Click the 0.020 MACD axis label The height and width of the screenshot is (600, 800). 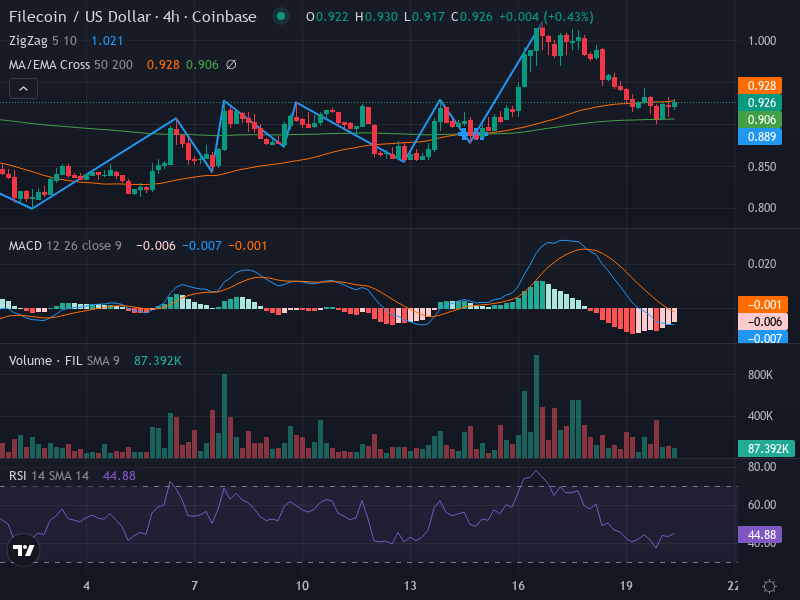pyautogui.click(x=762, y=264)
